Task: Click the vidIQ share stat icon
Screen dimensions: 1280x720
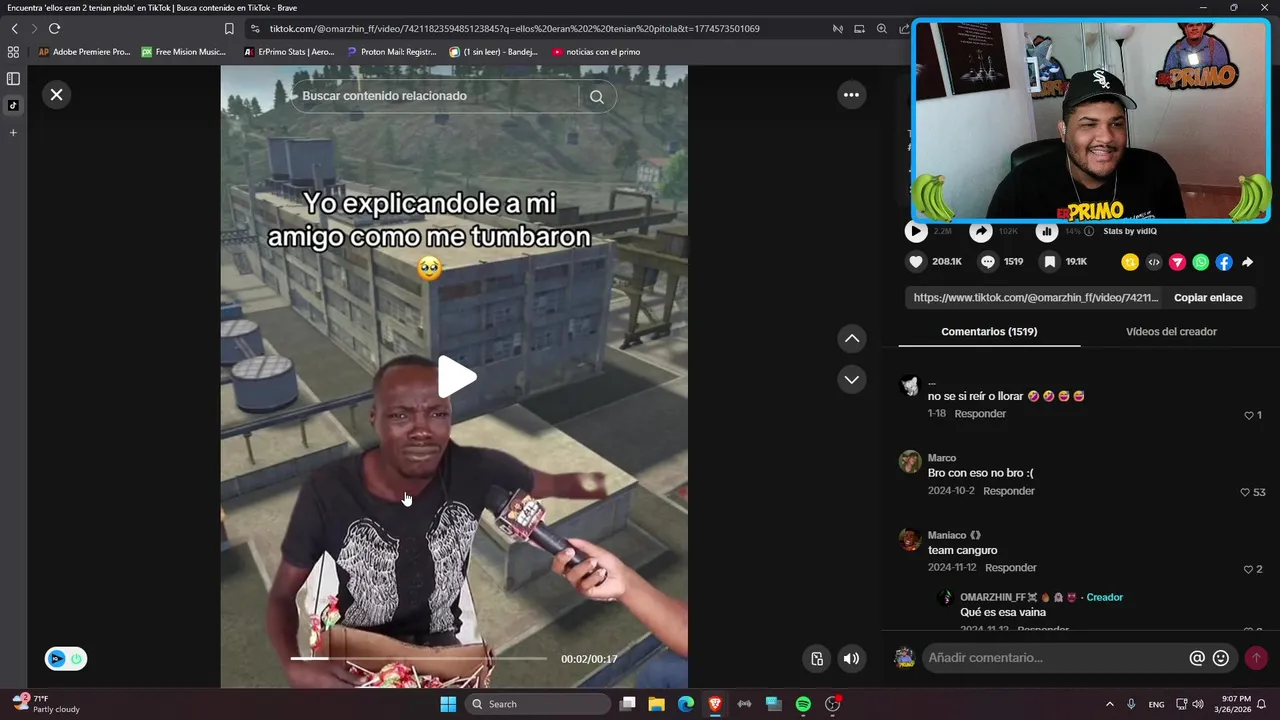Action: pyautogui.click(x=982, y=231)
